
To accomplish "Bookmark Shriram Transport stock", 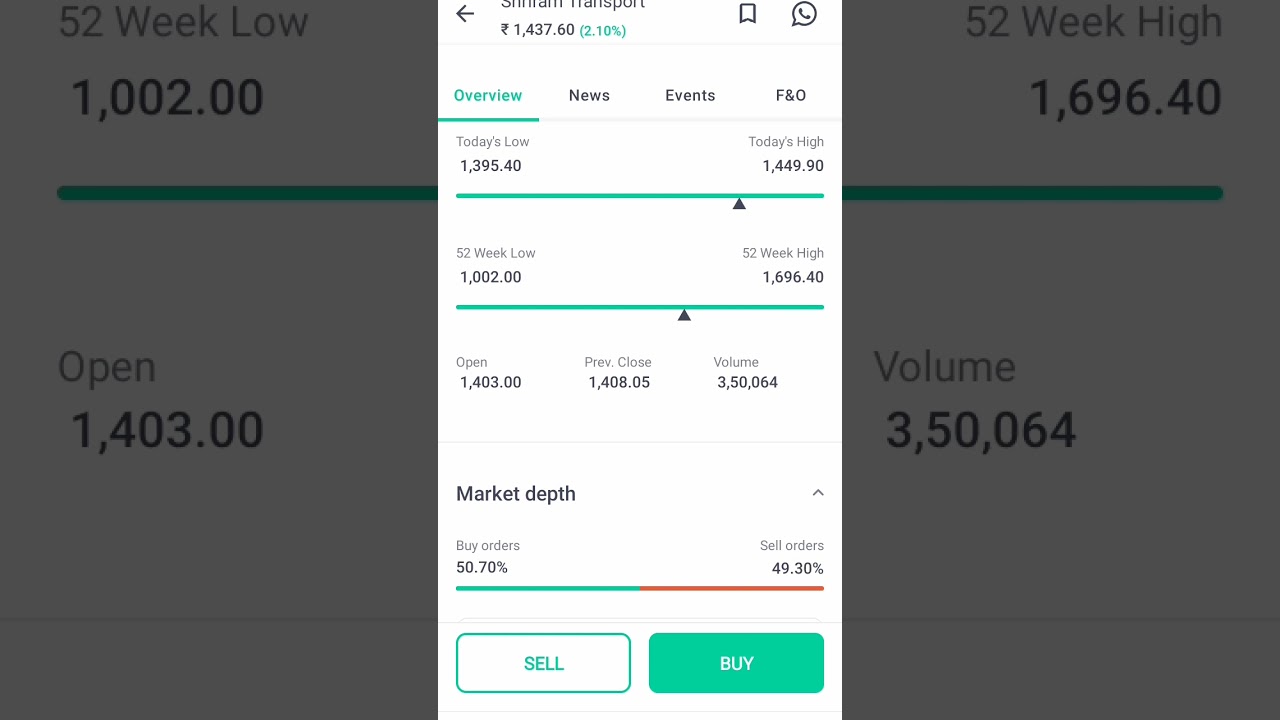I will (x=747, y=14).
